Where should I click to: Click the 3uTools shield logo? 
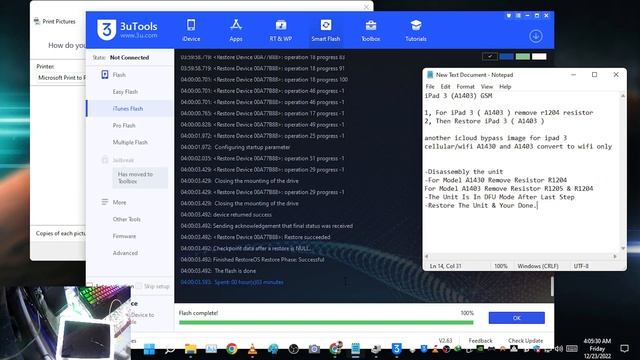tap(106, 30)
